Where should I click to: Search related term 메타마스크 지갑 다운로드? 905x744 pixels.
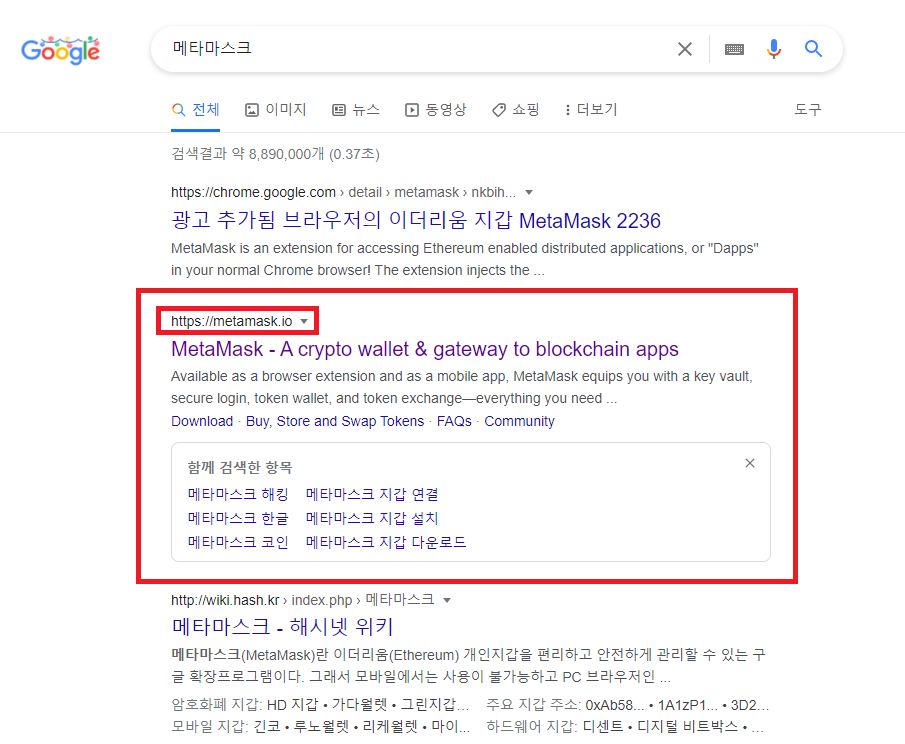coord(386,542)
